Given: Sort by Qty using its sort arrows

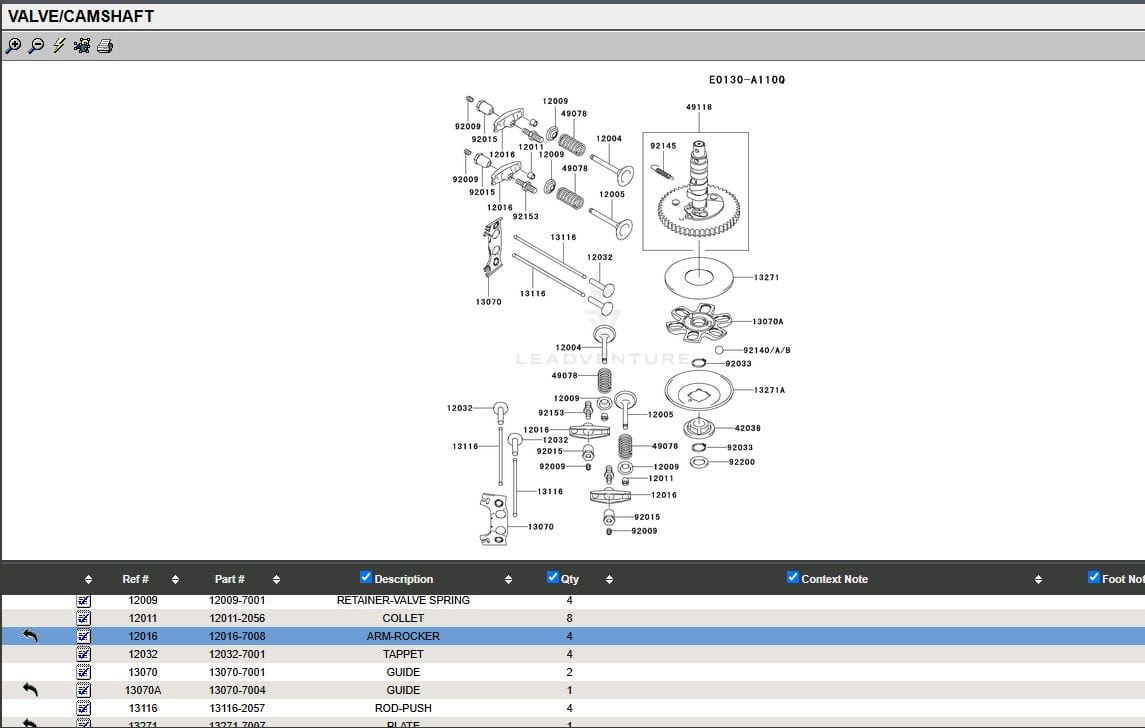Looking at the screenshot, I should tap(609, 579).
